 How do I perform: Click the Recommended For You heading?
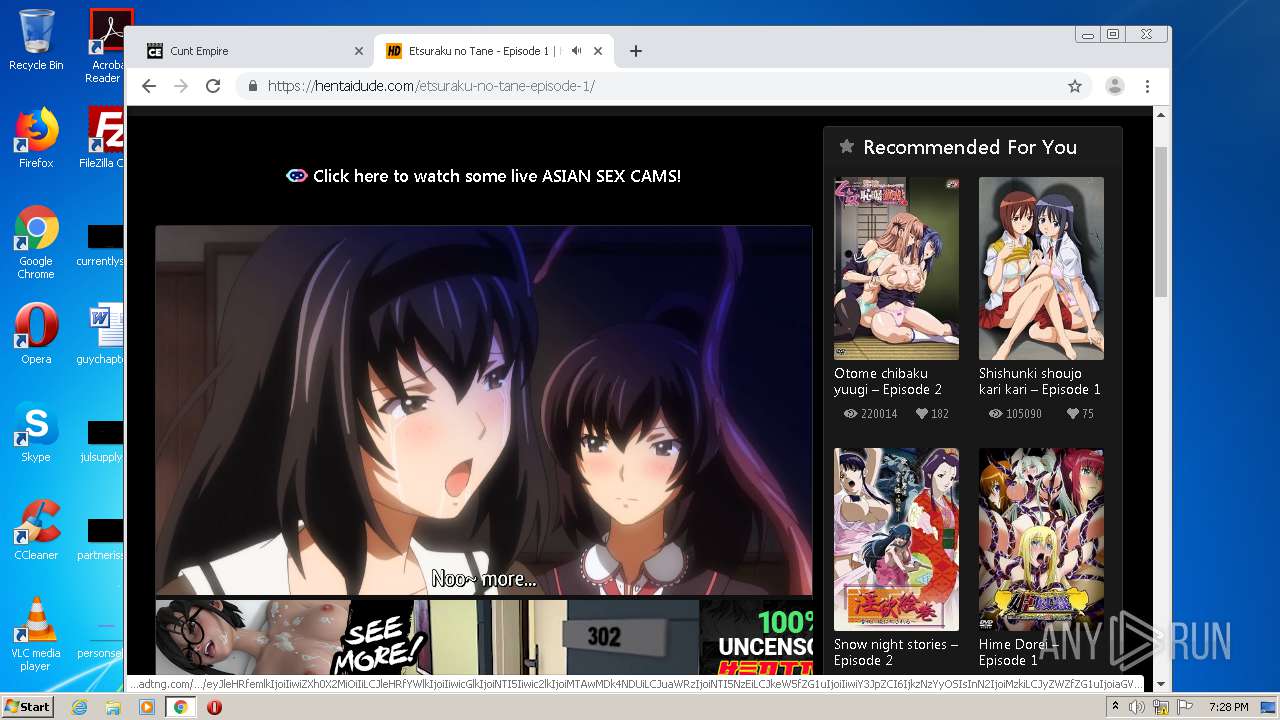pos(970,147)
